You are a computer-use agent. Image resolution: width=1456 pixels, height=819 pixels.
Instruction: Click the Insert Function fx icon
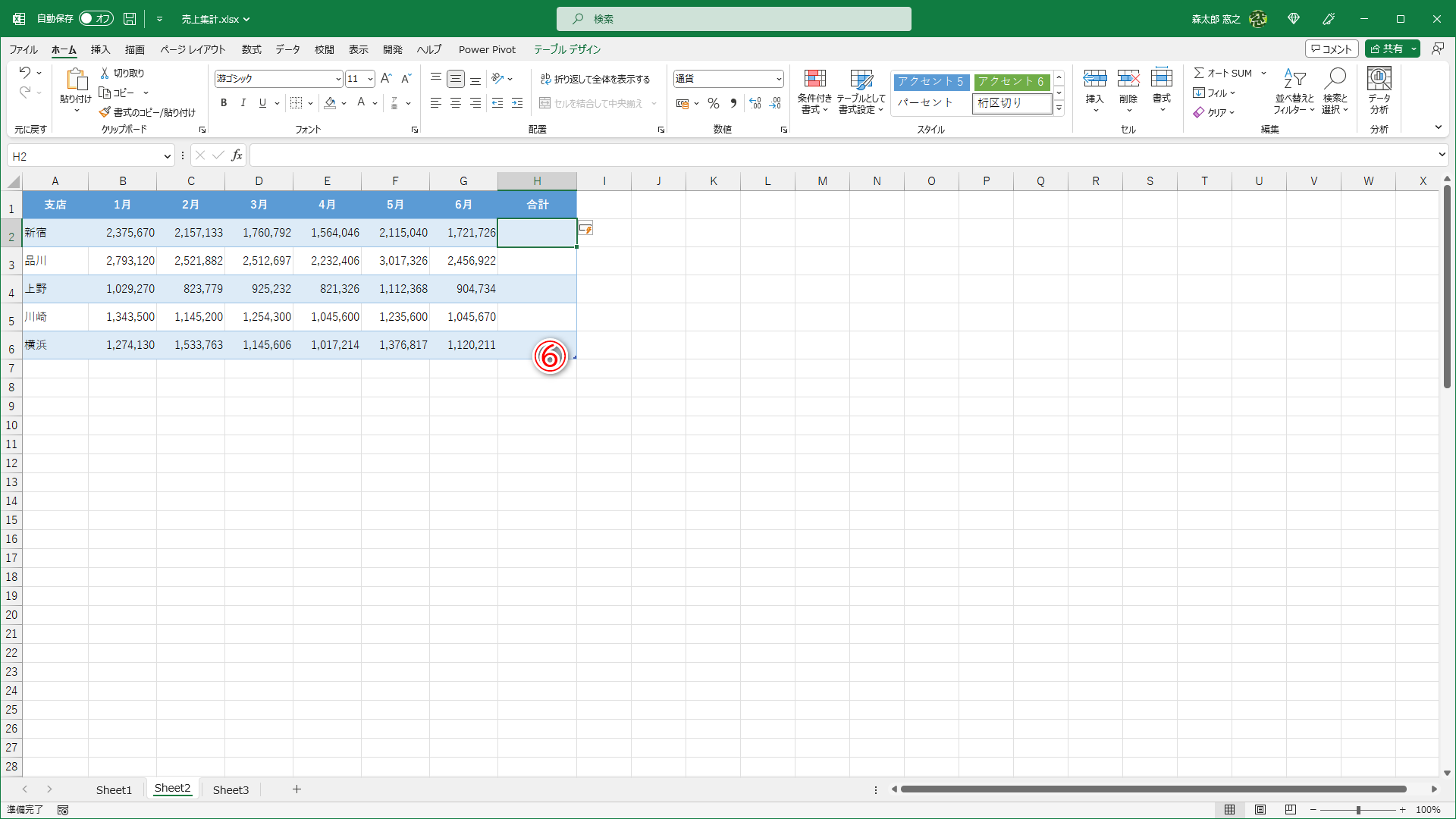pyautogui.click(x=237, y=155)
